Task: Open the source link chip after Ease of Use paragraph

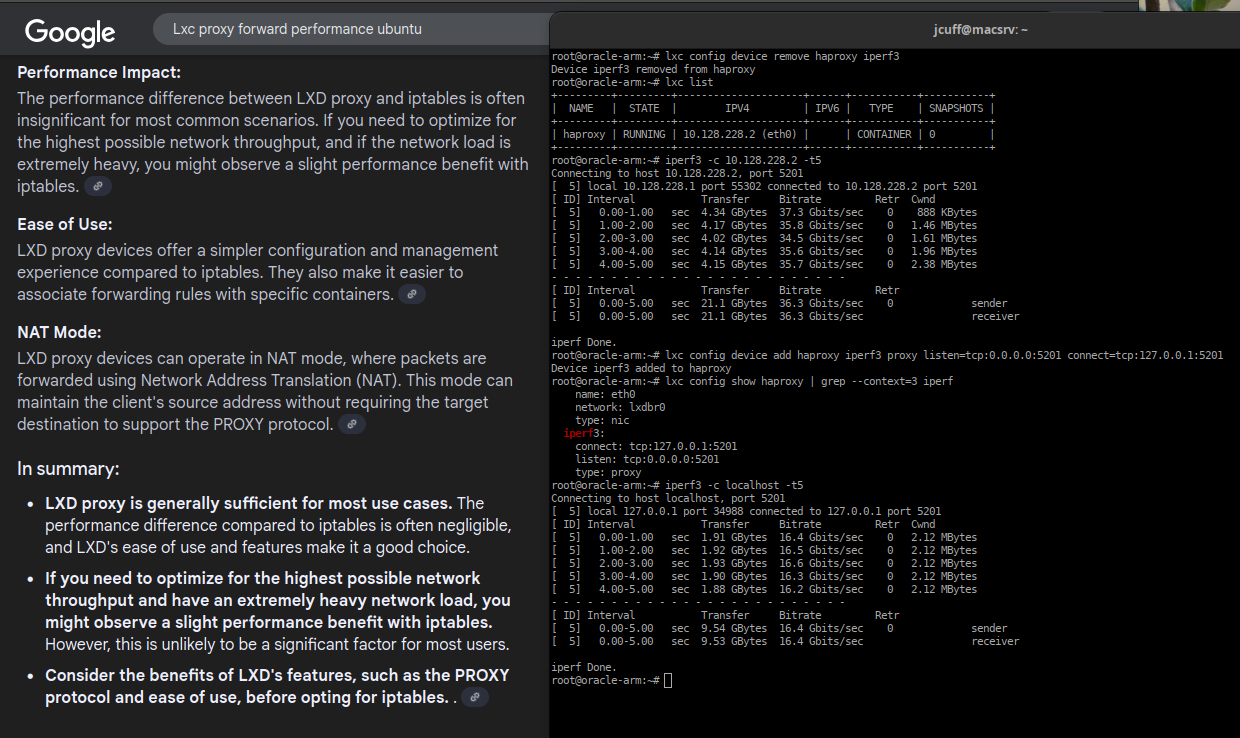Action: pyautogui.click(x=412, y=294)
